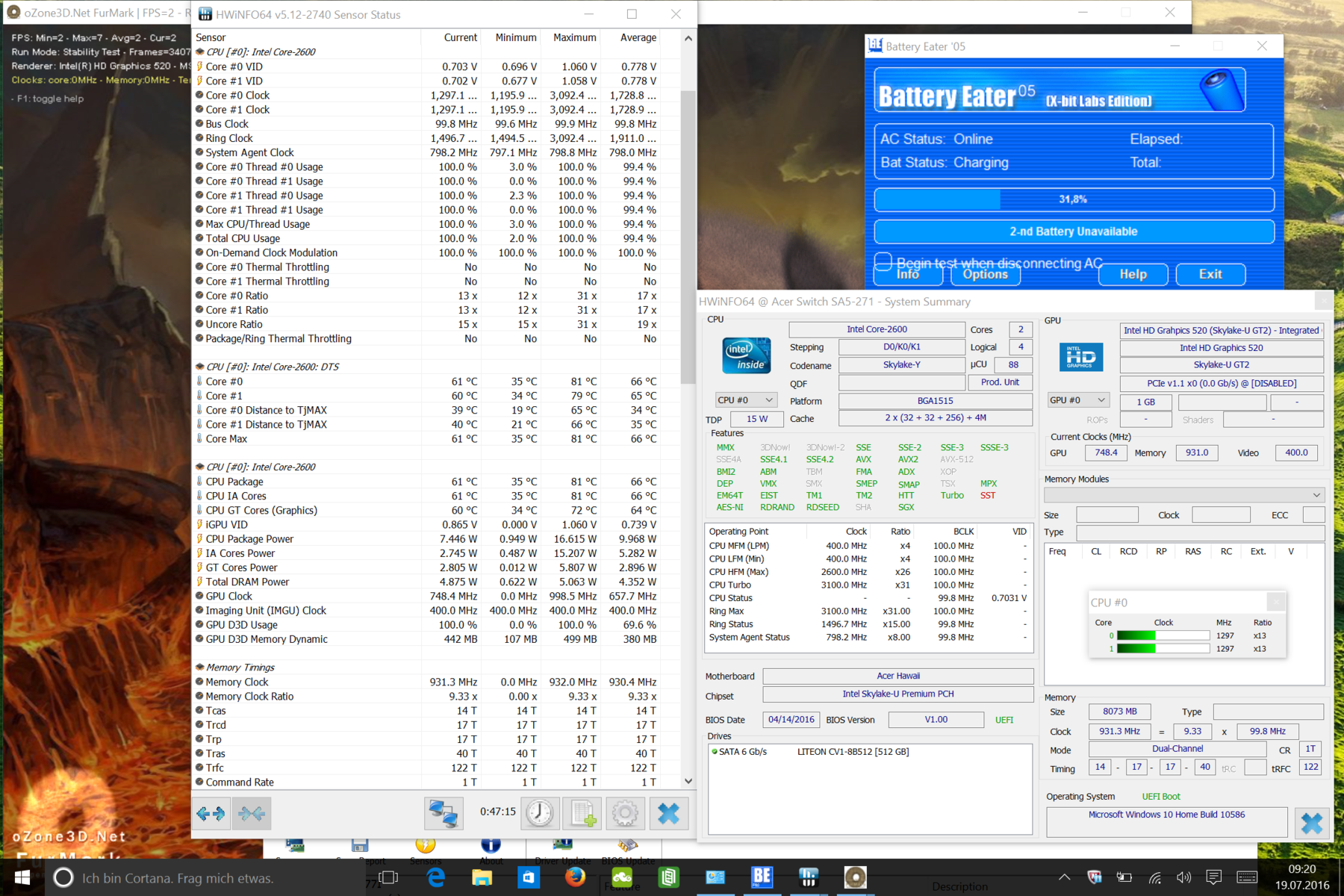Open Battery Eater Options
Image resolution: width=1344 pixels, height=896 pixels.
[x=986, y=274]
